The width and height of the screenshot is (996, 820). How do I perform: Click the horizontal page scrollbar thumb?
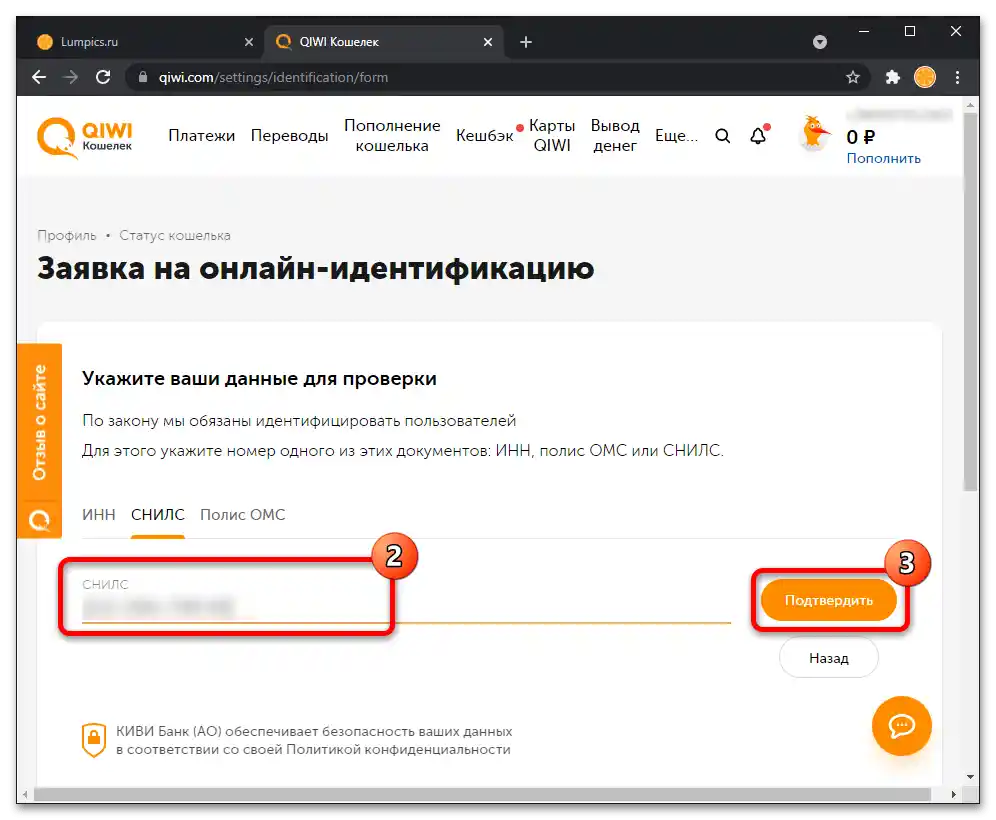click(482, 794)
